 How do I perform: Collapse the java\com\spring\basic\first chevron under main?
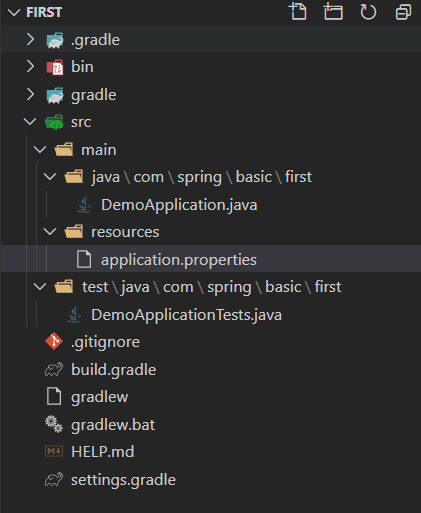coord(50,177)
